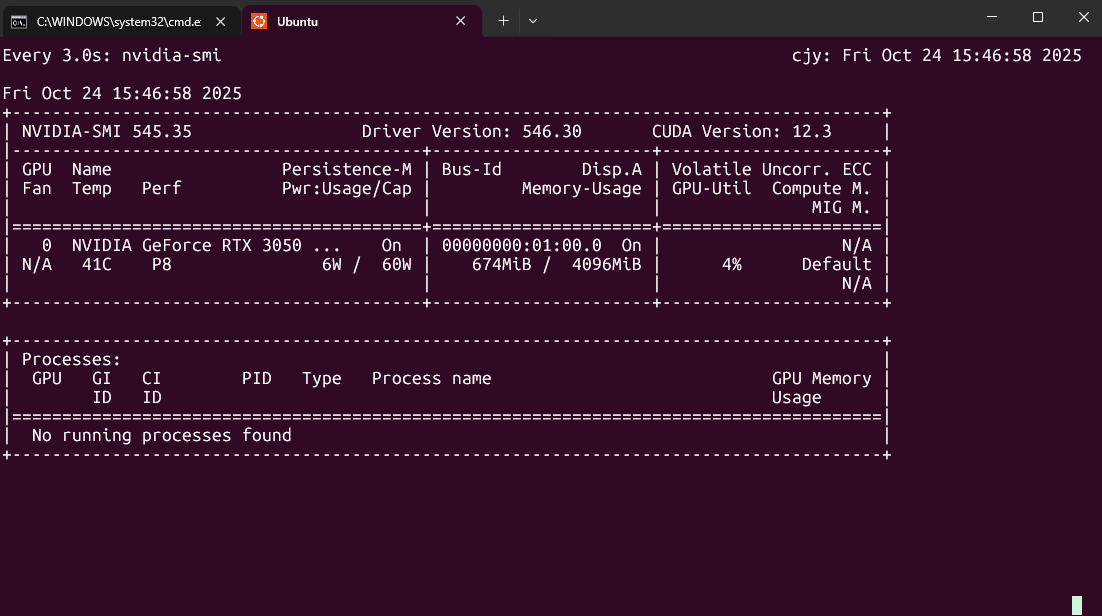Open a new terminal tab
Image resolution: width=1102 pixels, height=616 pixels.
click(503, 21)
